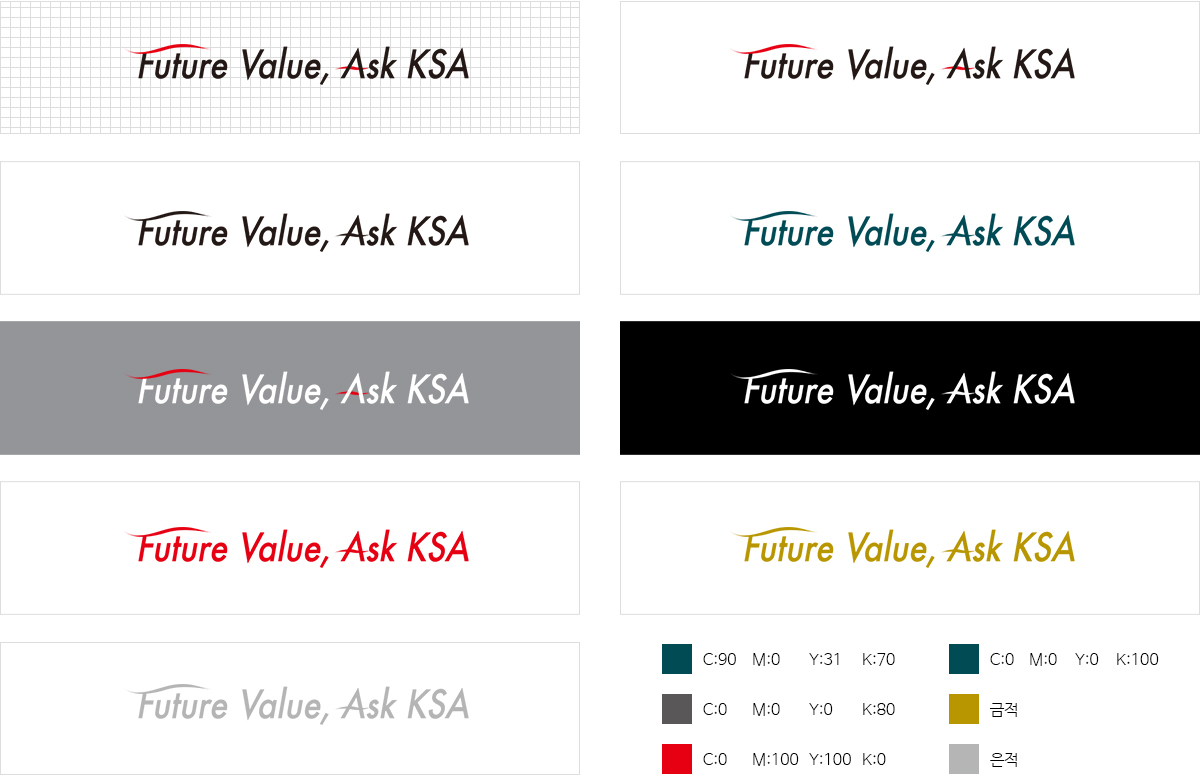Click the C:0 M:100 Y:100 K:0 label
Screen dimensions: 1200x775
pyautogui.click(x=794, y=759)
